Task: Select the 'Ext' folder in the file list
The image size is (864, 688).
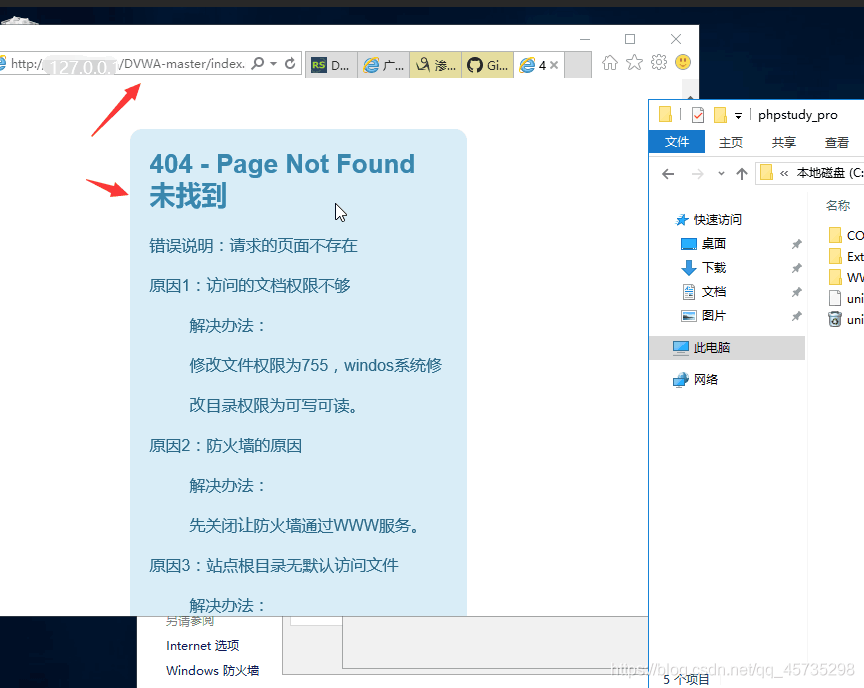Action: click(x=846, y=256)
